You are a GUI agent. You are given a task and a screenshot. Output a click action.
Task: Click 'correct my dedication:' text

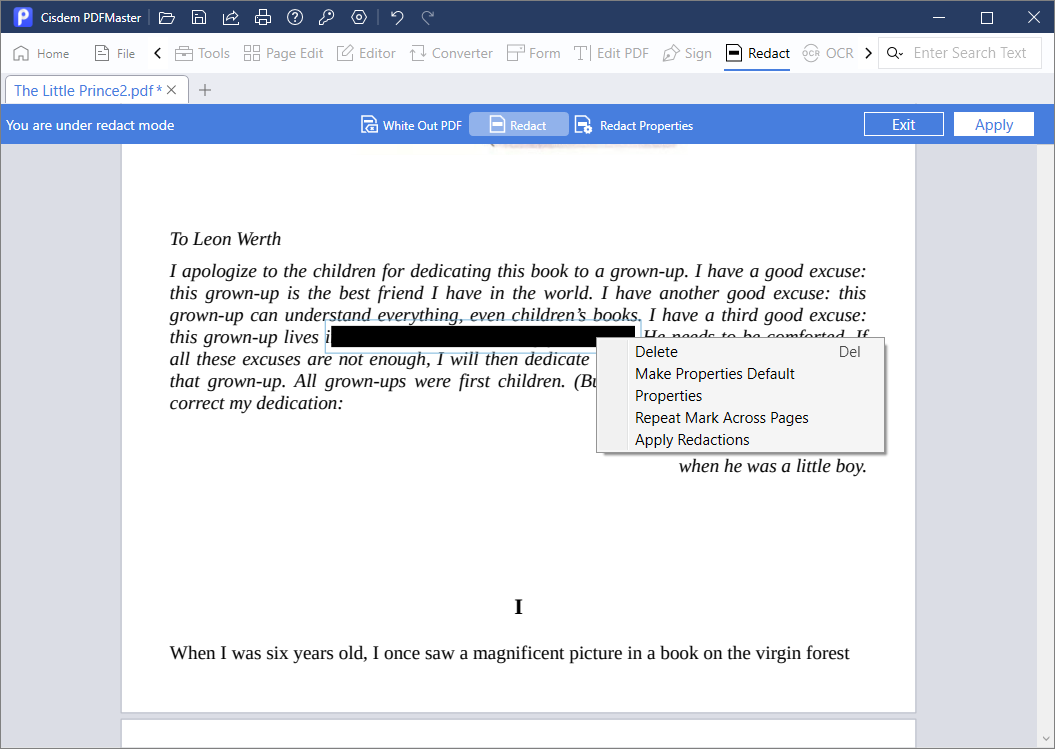coord(256,403)
